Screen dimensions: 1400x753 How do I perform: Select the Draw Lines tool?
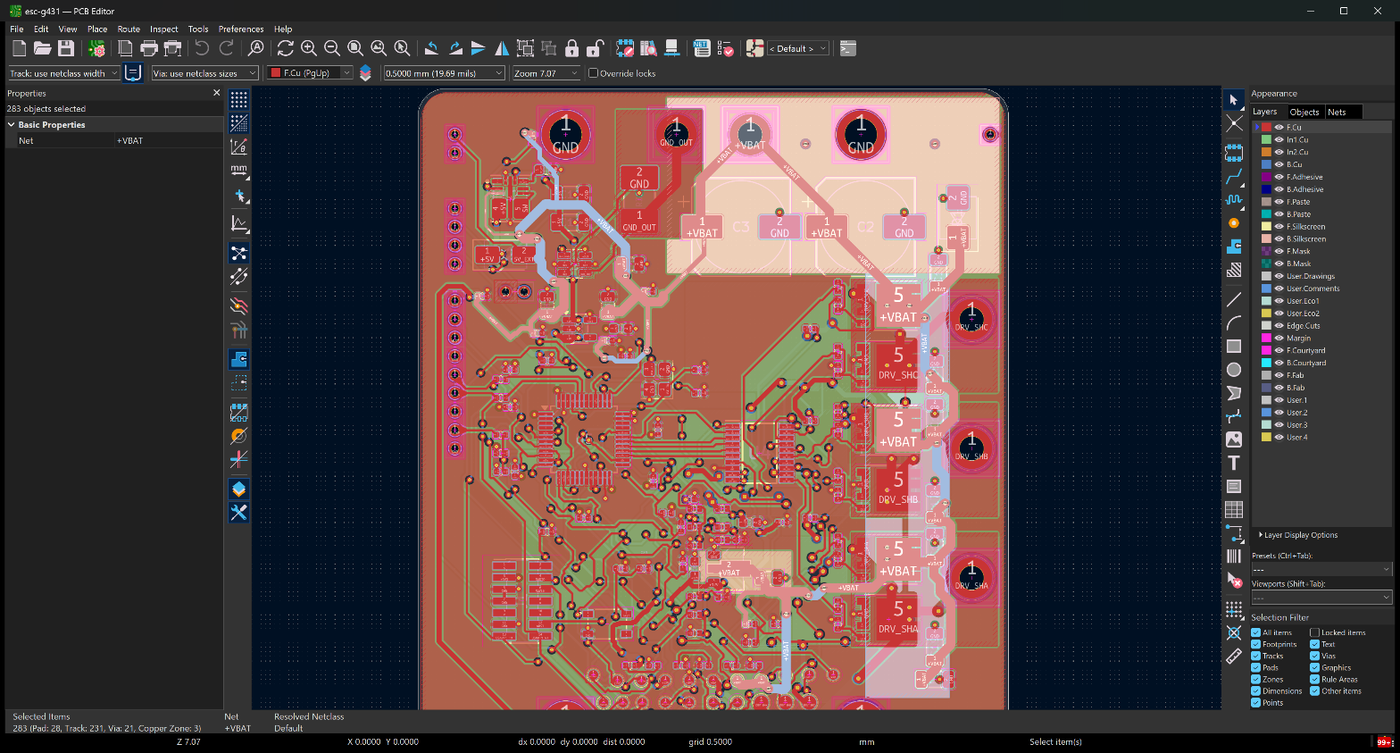pyautogui.click(x=1234, y=299)
